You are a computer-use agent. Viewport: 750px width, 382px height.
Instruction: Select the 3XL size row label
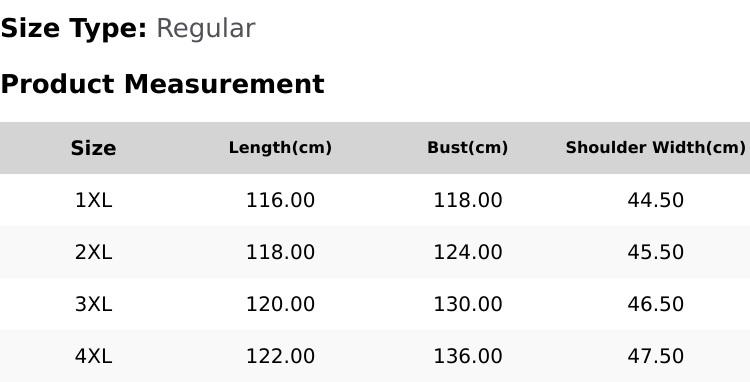[x=93, y=305]
